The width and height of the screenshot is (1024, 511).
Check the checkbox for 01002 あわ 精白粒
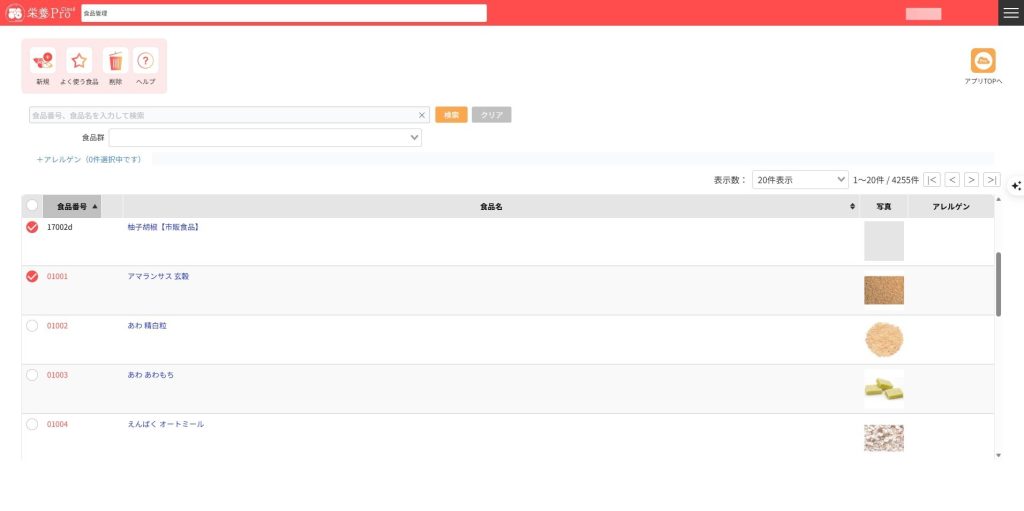[x=32, y=326]
